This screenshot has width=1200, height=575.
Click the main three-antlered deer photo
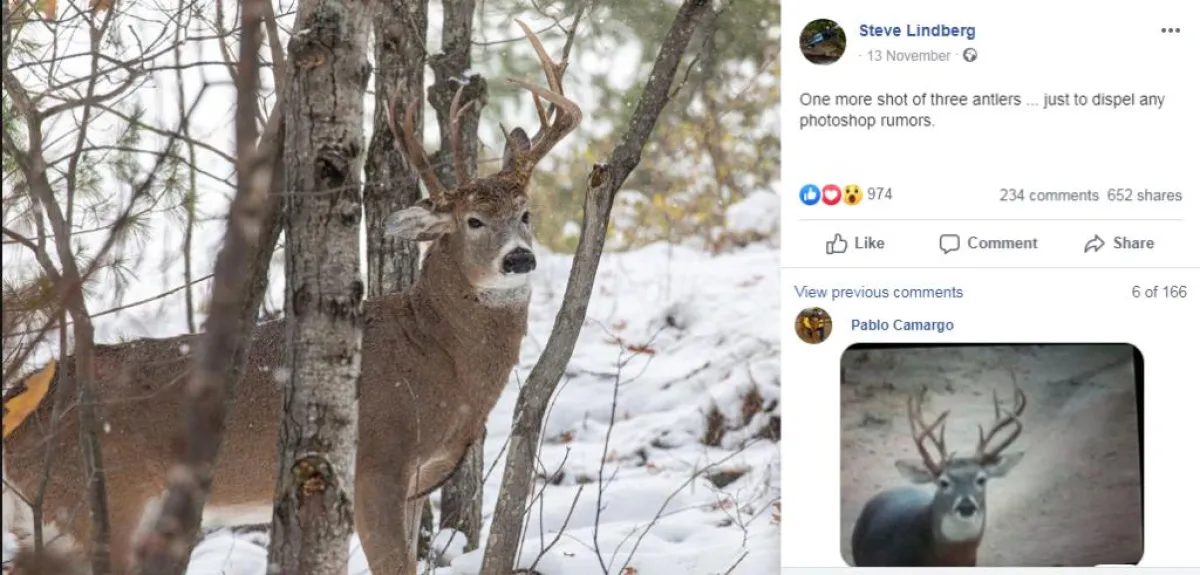(x=390, y=288)
